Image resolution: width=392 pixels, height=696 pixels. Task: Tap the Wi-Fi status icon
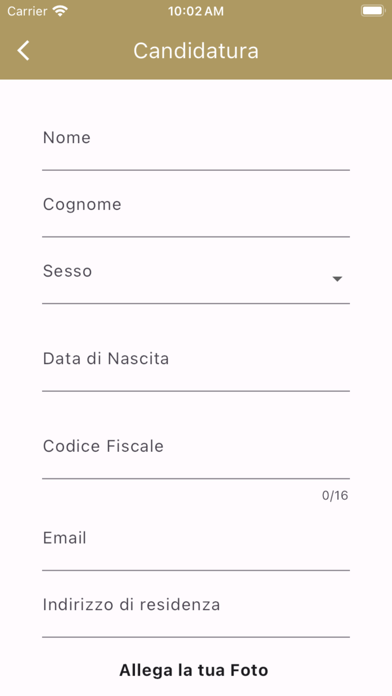[x=59, y=11]
